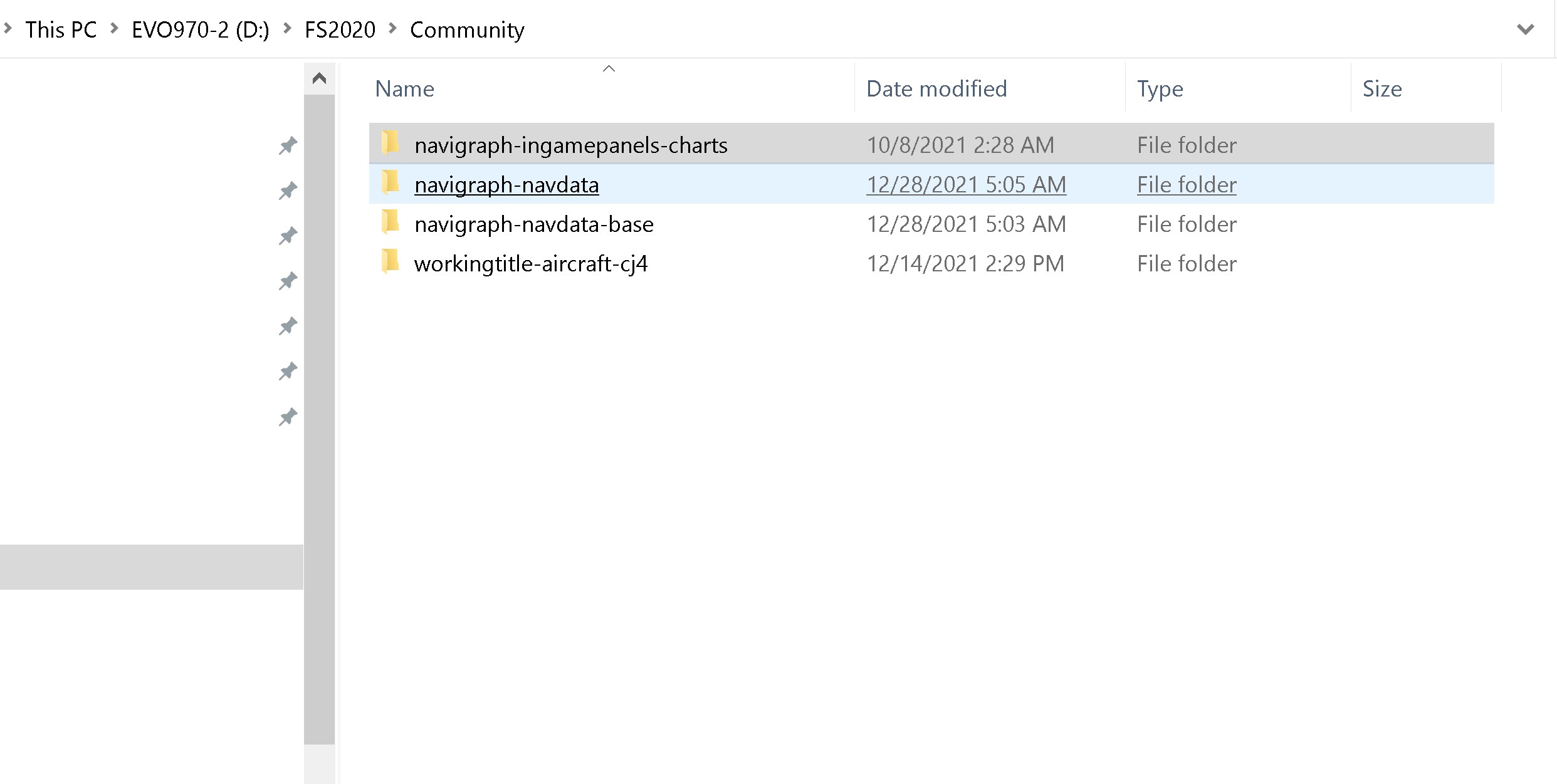Expand chevron between FS2020 and Community
Viewport: 1557px width, 784px height.
(x=393, y=28)
